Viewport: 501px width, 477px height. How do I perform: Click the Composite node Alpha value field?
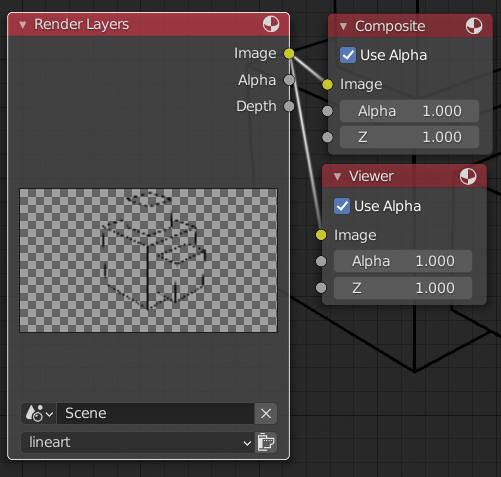pos(409,111)
